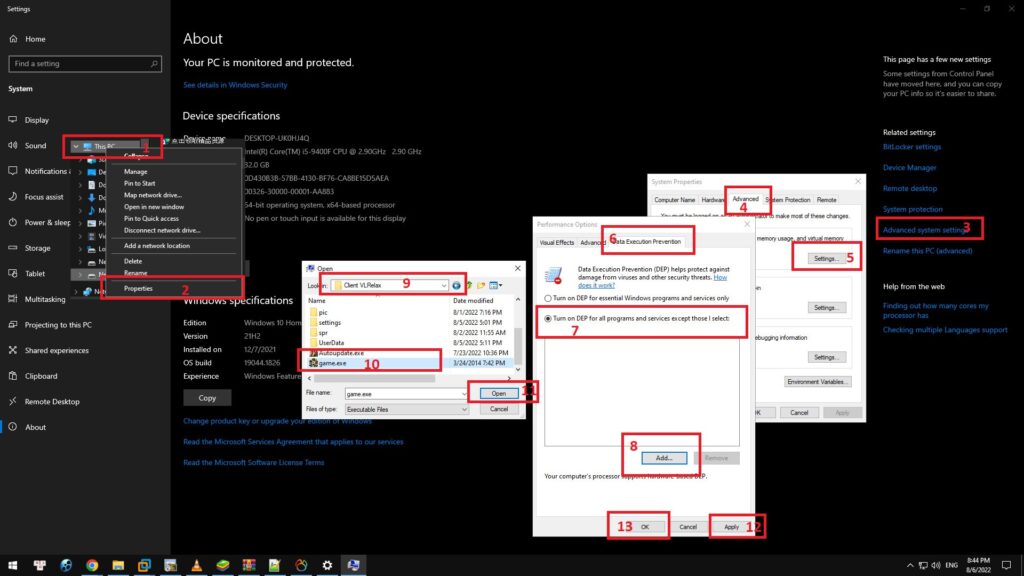This screenshot has width=1024, height=576.
Task: Open Storage settings in sidebar
Action: coord(37,248)
